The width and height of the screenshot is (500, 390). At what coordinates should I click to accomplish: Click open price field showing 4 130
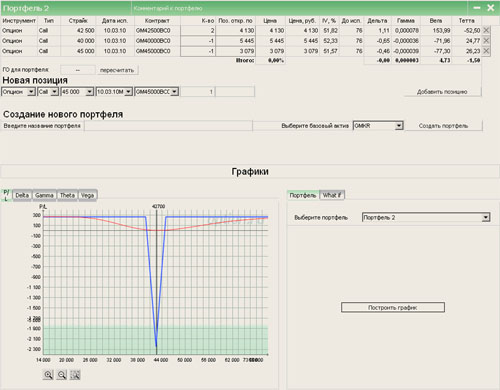click(236, 31)
